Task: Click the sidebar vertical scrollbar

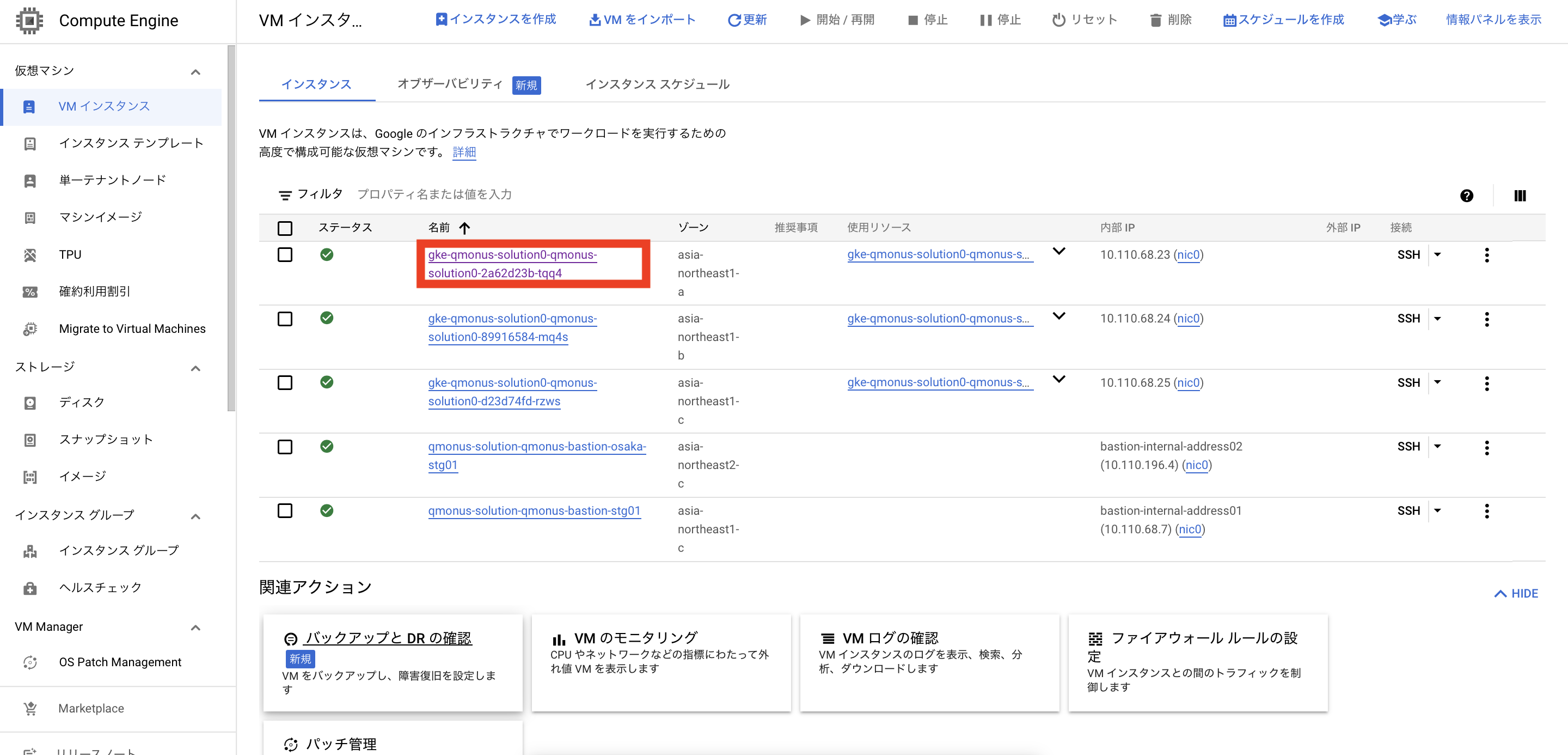Action: (231, 228)
